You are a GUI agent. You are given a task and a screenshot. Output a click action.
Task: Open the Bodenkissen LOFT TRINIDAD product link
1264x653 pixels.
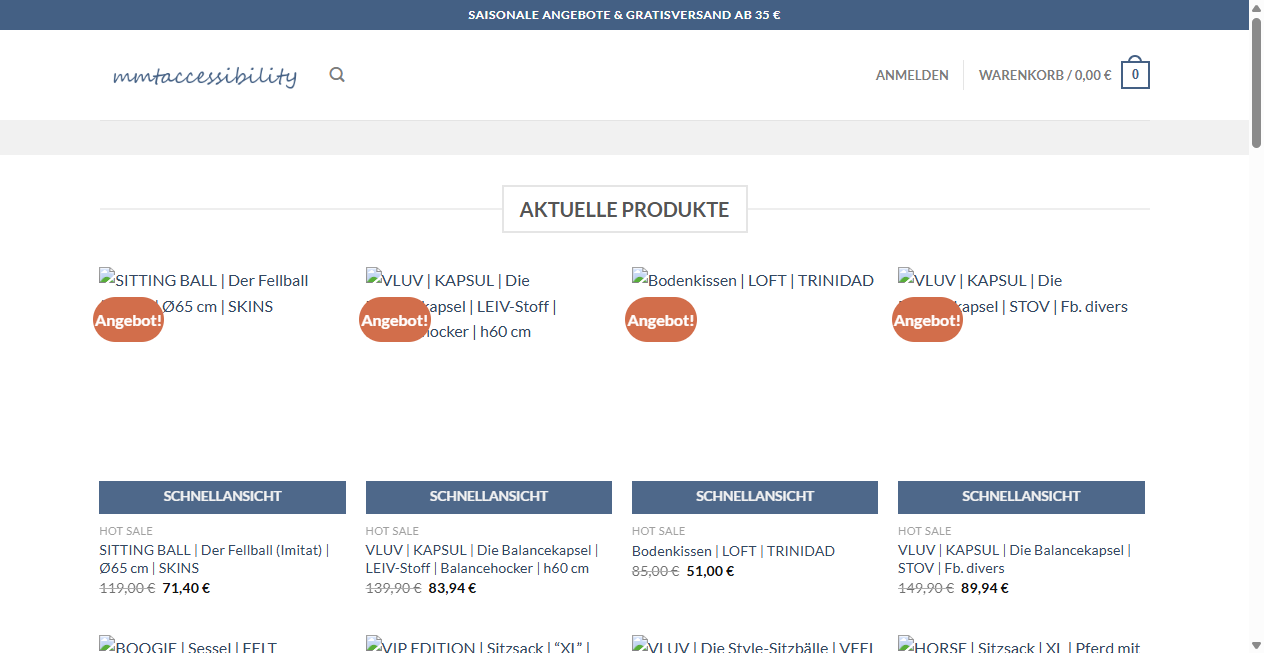(734, 550)
